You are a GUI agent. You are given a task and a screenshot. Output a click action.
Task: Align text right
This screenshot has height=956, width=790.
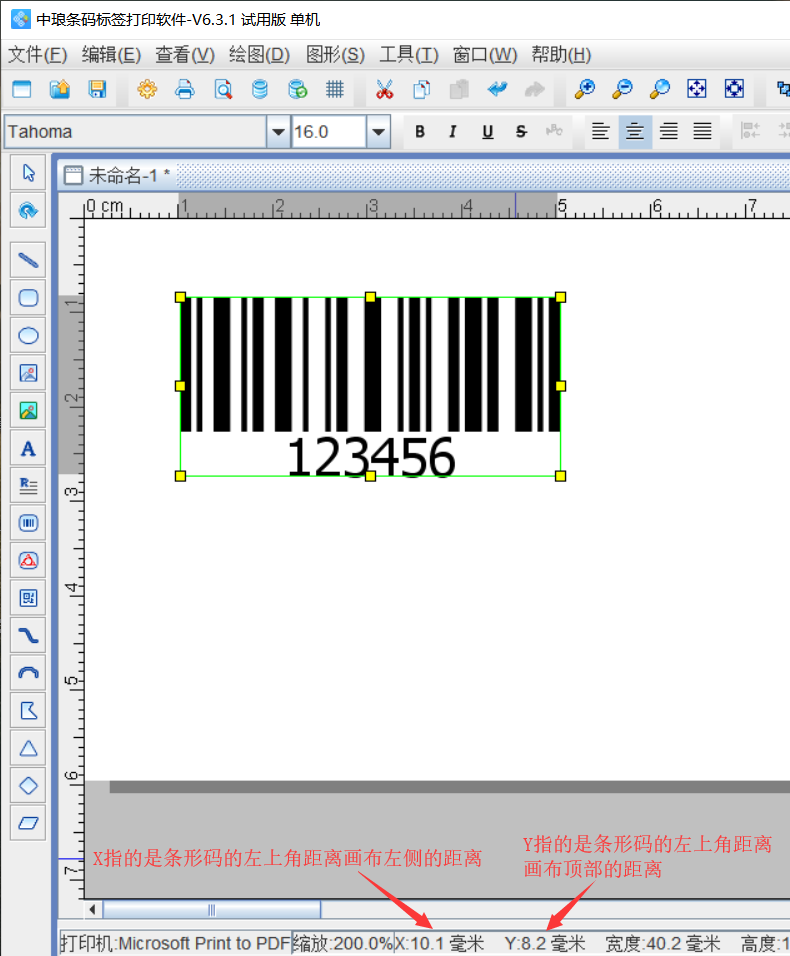(x=669, y=131)
